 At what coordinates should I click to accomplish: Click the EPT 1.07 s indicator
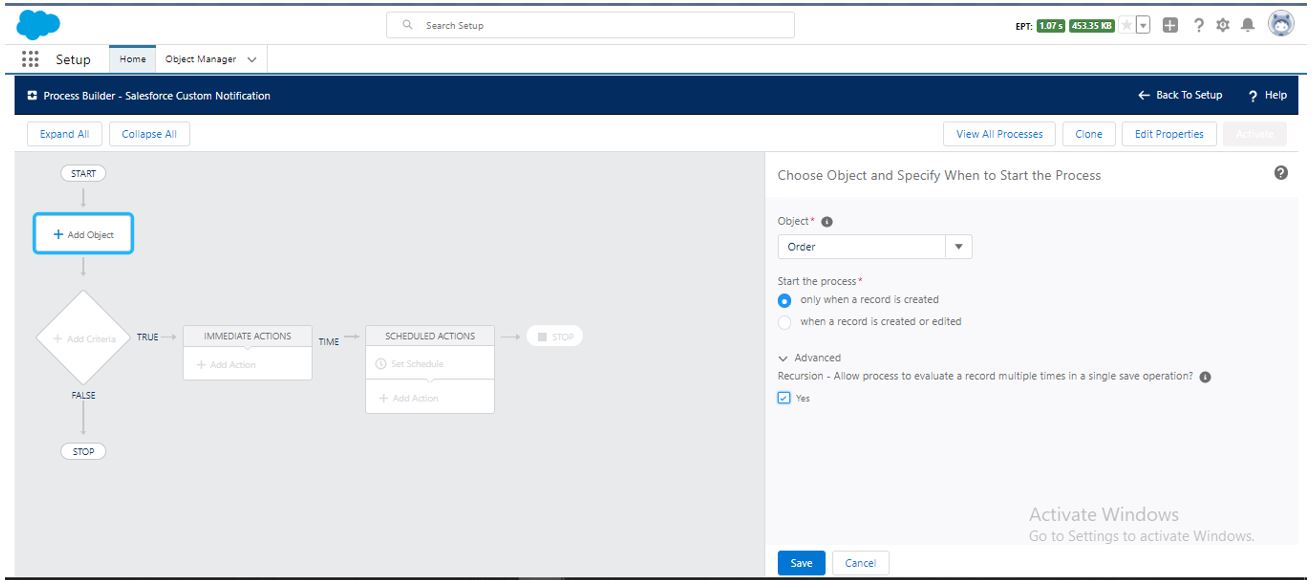pos(1050,25)
